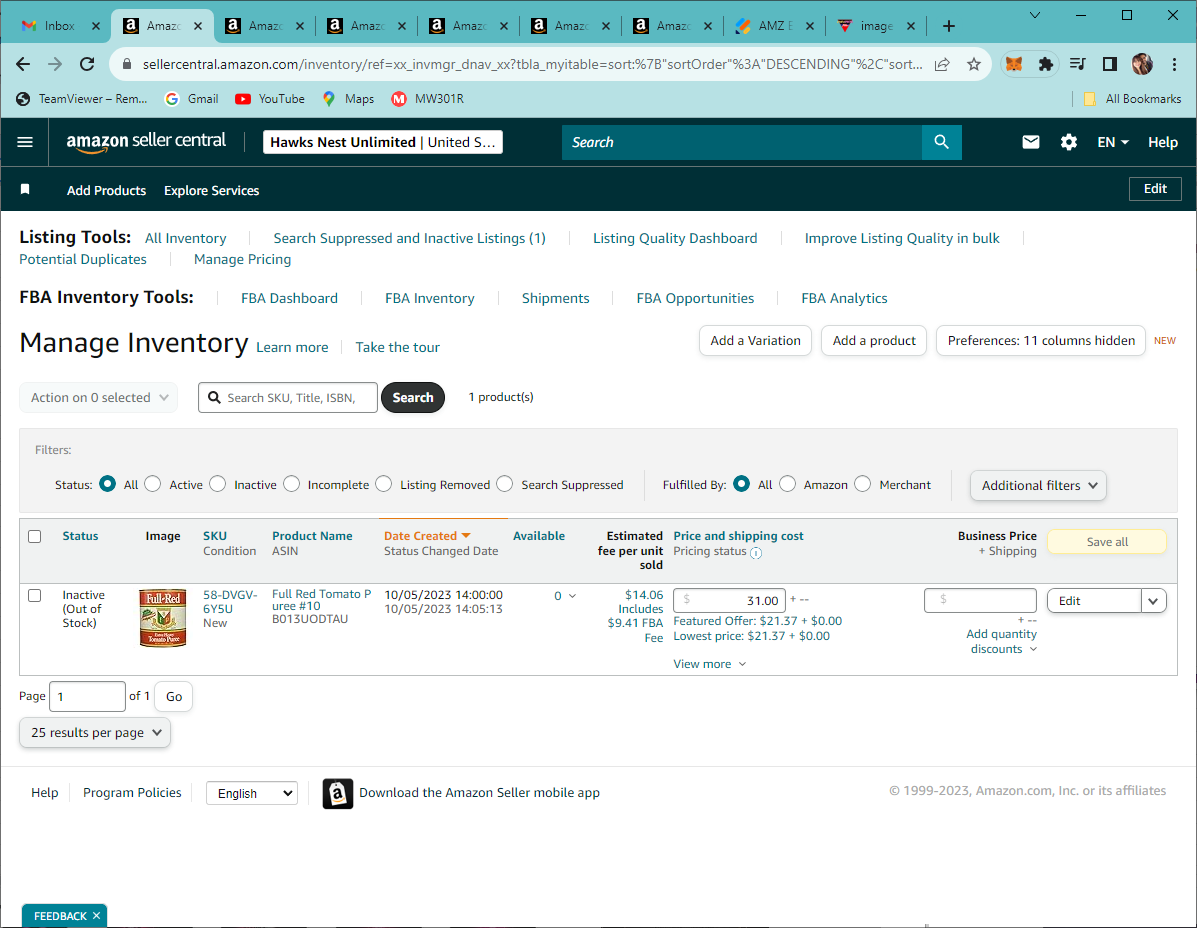The image size is (1197, 928).
Task: Click the Amazon Seller Central logo
Action: point(146,142)
